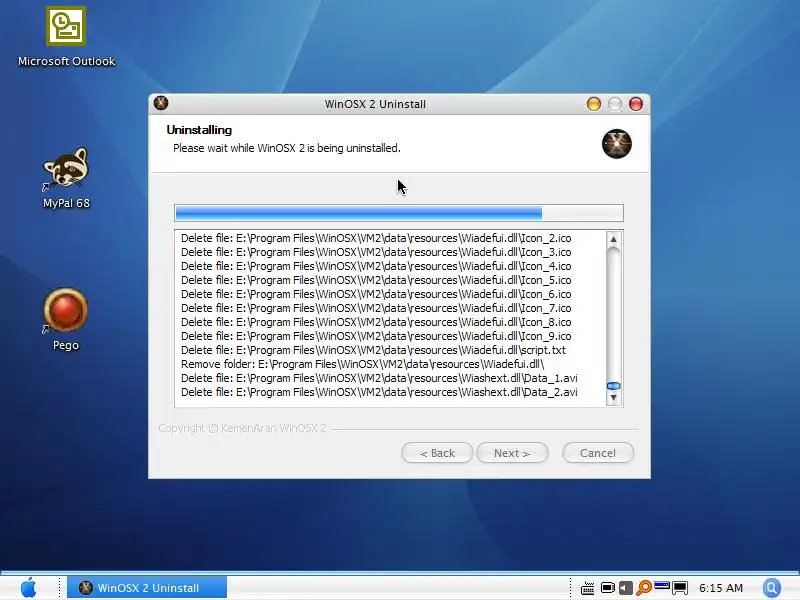Select the log line ending Data_1.avi
Viewport: 800px width, 600px height.
(x=379, y=379)
